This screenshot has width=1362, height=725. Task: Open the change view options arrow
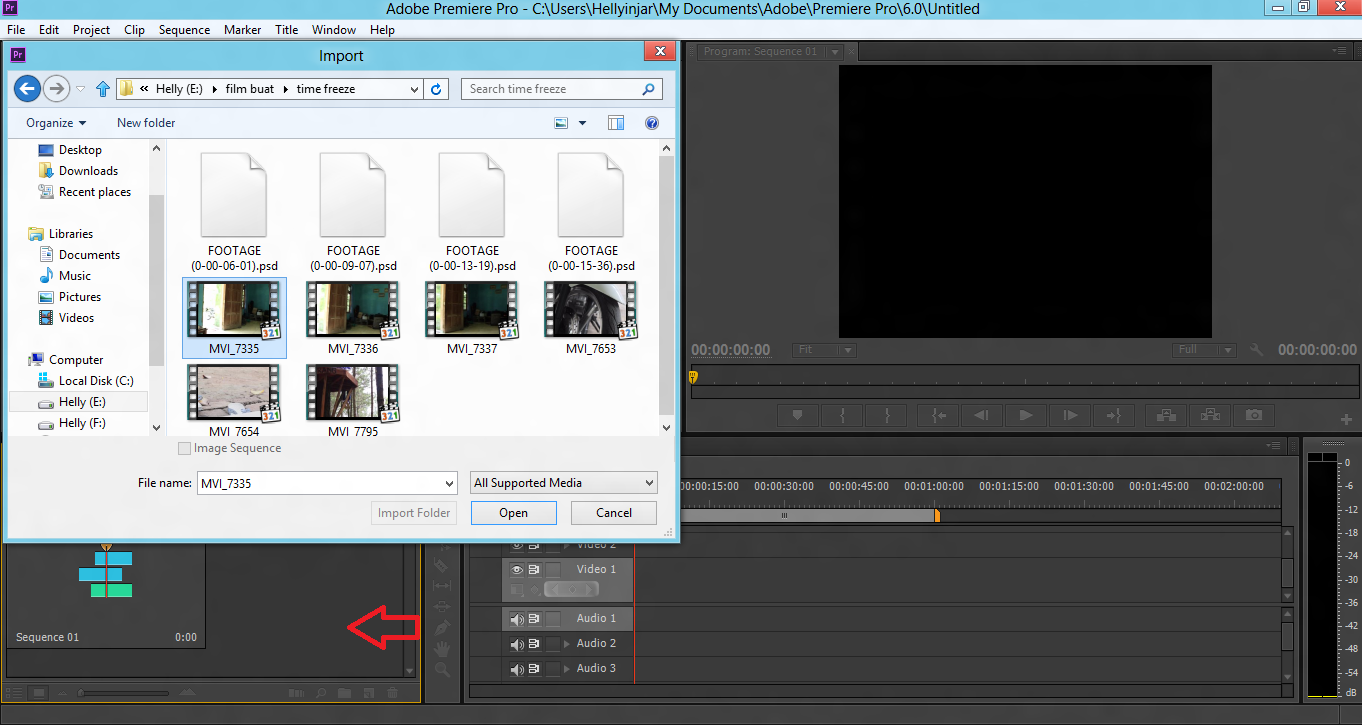click(x=583, y=123)
